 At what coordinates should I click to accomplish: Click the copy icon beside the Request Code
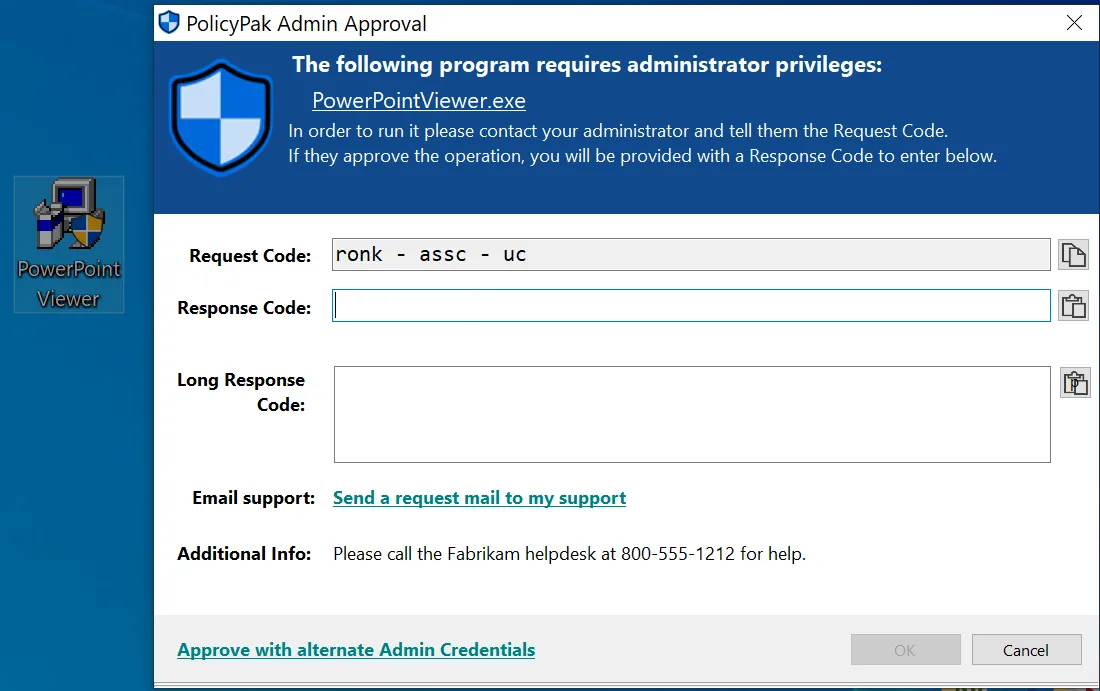pos(1073,254)
